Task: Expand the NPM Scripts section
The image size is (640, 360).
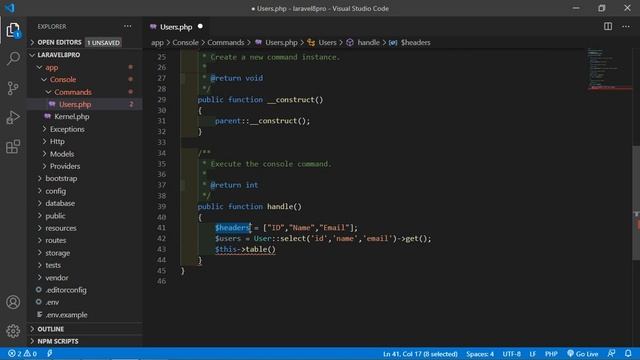Action: pyautogui.click(x=84, y=341)
